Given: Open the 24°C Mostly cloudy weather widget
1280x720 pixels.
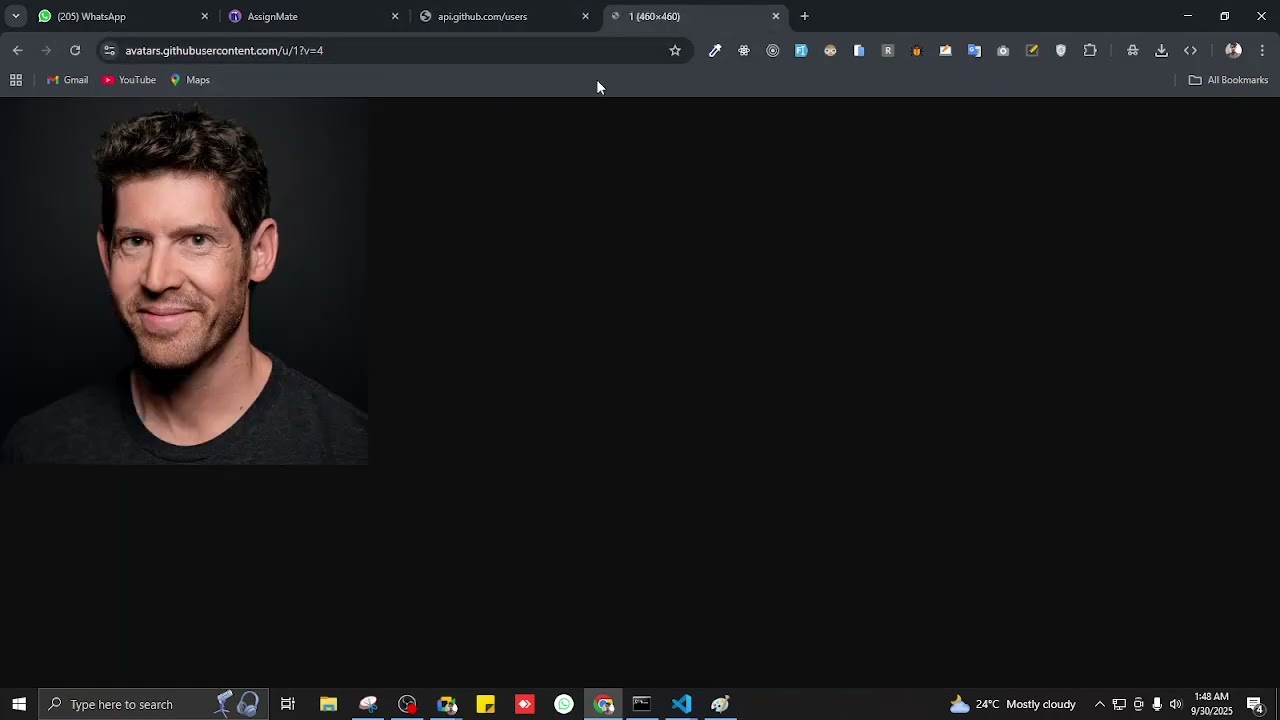Looking at the screenshot, I should click(x=1012, y=704).
